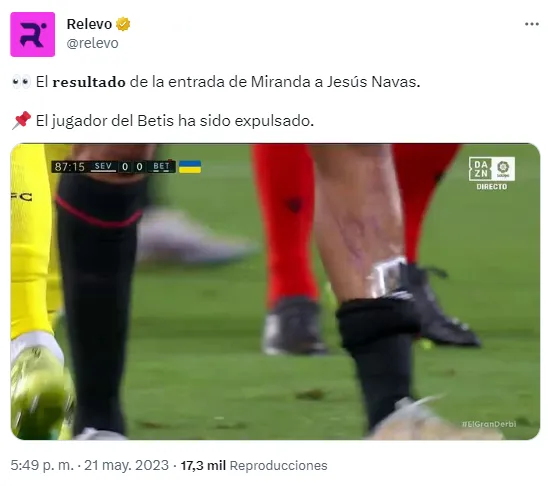551x486 pixels.
Task: Open the @relevo handle link
Action: pyautogui.click(x=92, y=43)
